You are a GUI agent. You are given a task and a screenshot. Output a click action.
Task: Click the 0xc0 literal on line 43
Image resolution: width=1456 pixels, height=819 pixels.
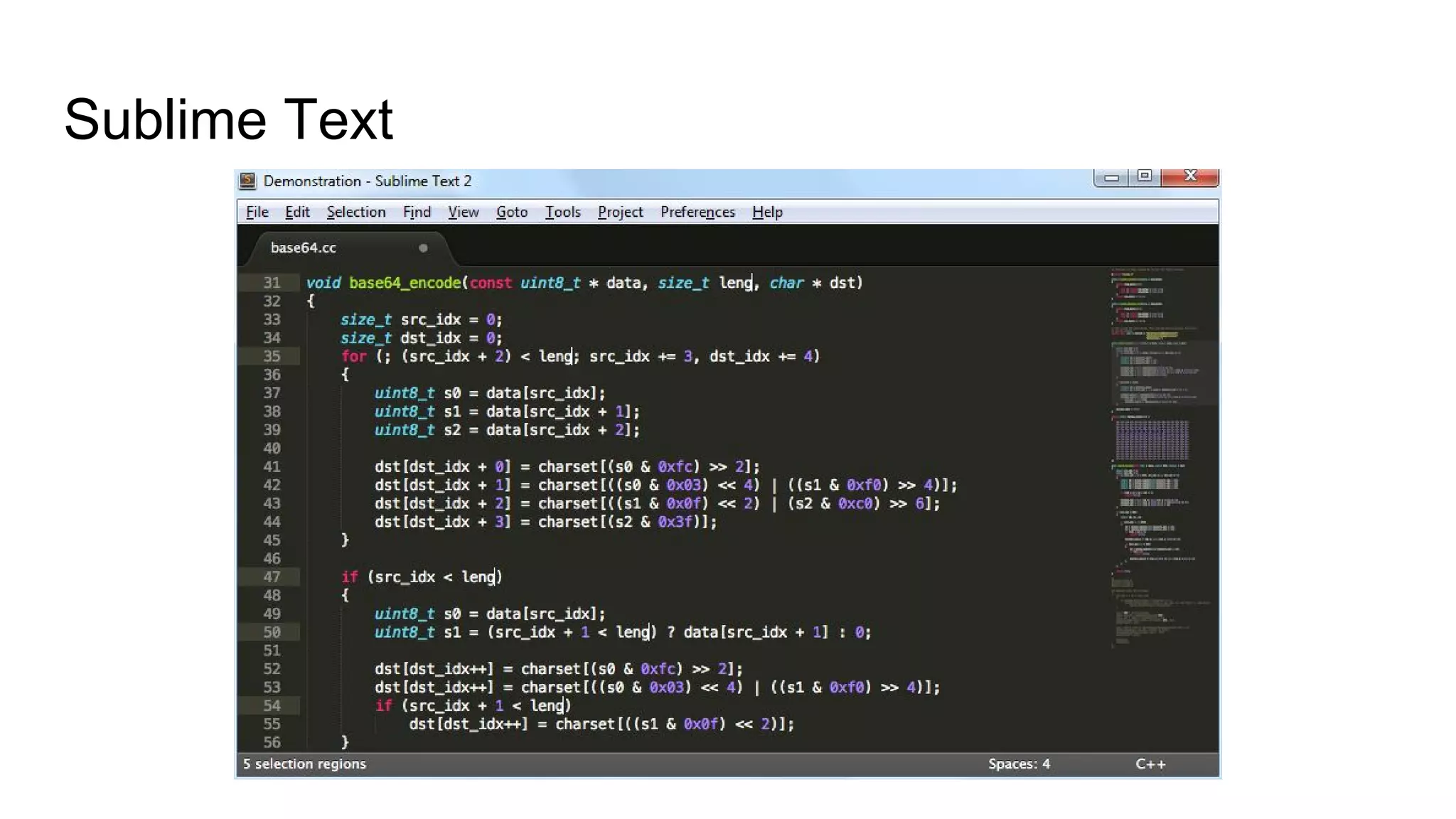click(855, 503)
